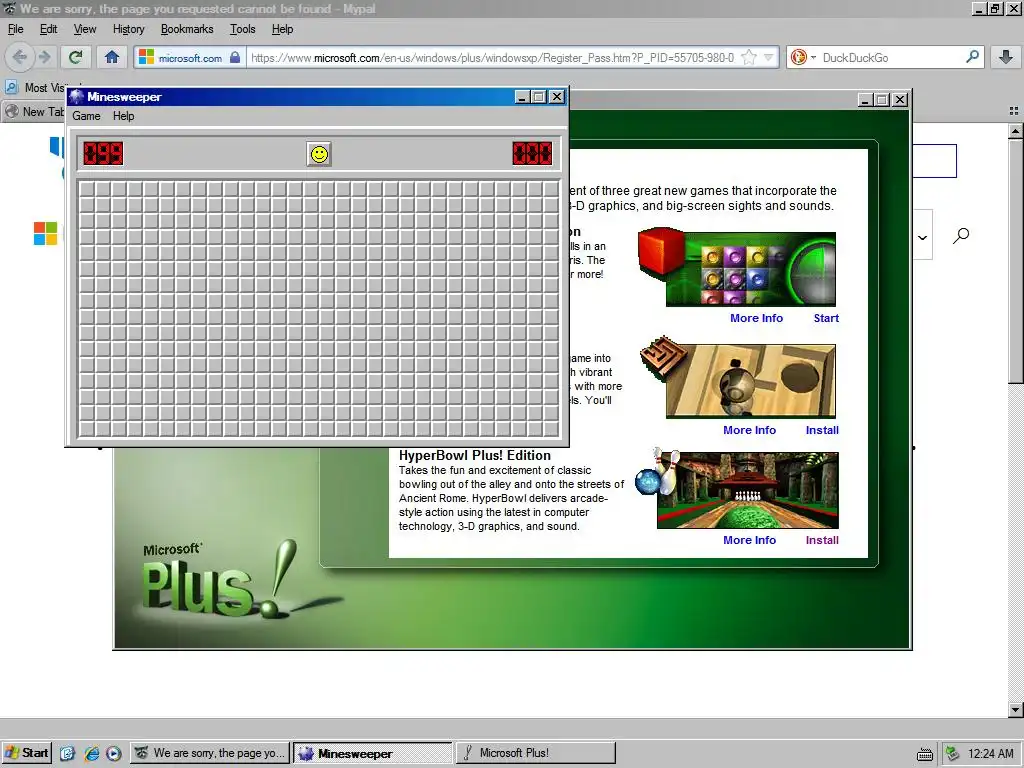Click the magnifier search button in search bar

tap(972, 57)
